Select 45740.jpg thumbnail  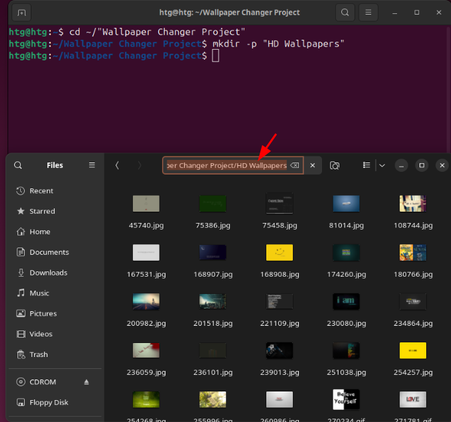pos(146,203)
